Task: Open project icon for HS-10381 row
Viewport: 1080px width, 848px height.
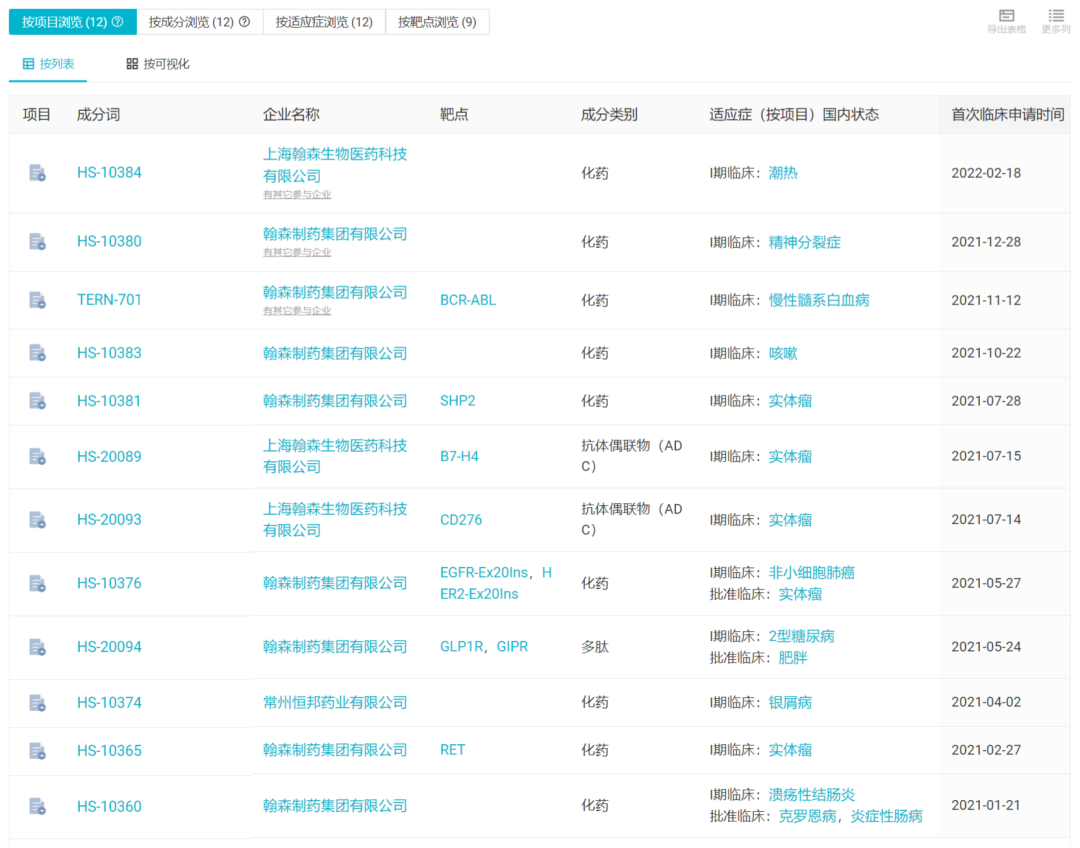Action: 37,401
